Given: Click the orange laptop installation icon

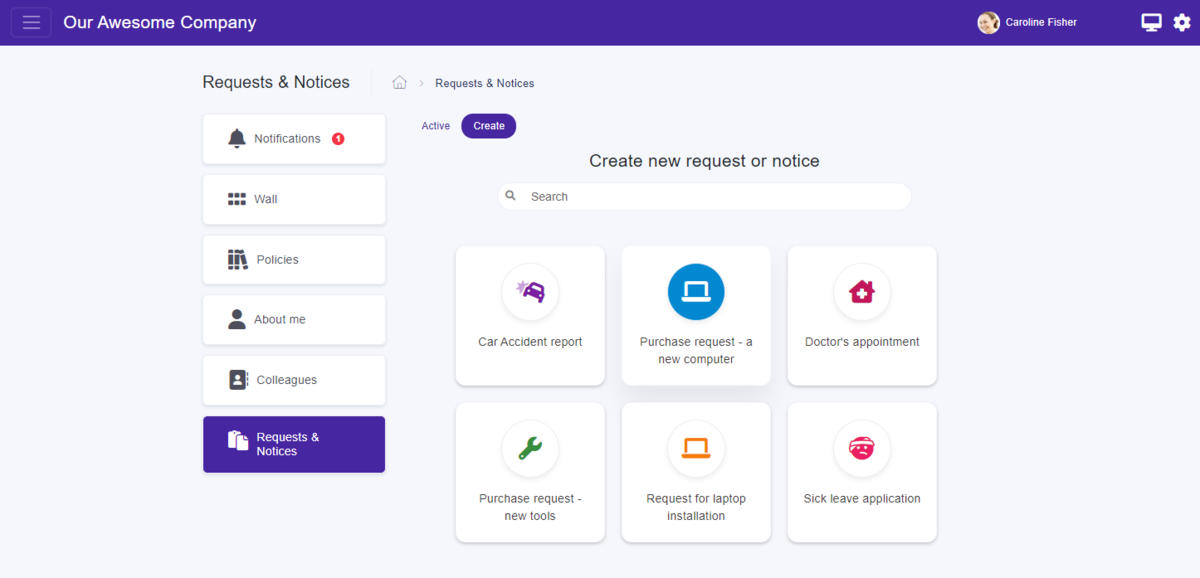Looking at the screenshot, I should pos(696,449).
